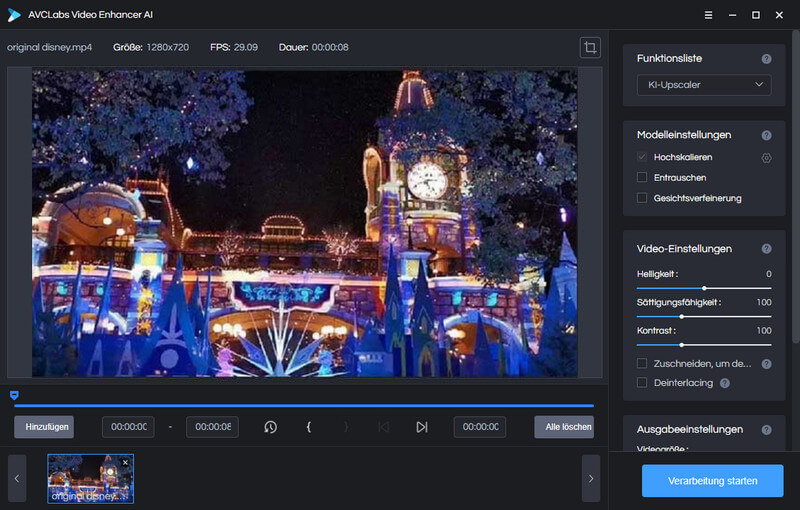The width and height of the screenshot is (800, 510).
Task: Start processing with Verarbeitung starten
Action: 713,480
